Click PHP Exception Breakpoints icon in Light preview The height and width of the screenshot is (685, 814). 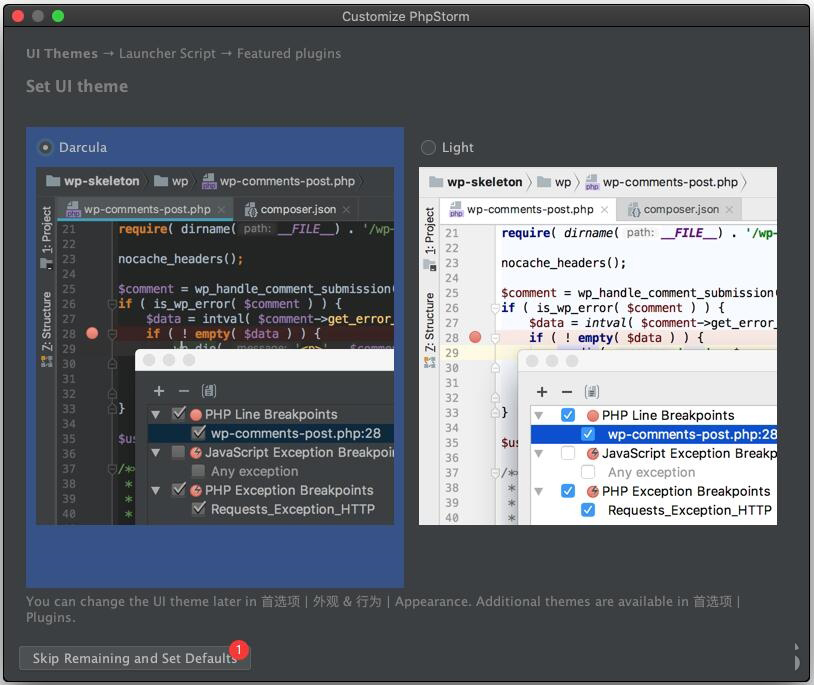coord(592,491)
